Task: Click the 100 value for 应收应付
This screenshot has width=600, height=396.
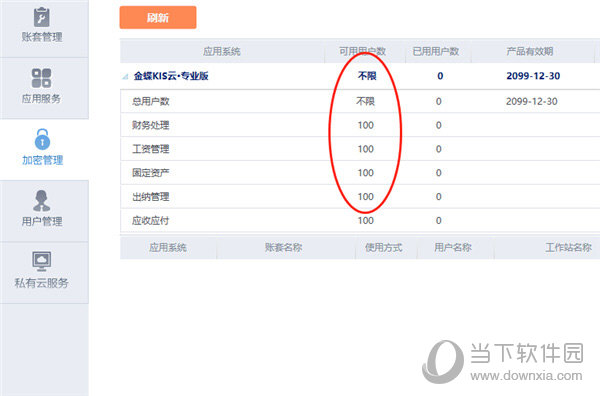Action: pyautogui.click(x=365, y=220)
